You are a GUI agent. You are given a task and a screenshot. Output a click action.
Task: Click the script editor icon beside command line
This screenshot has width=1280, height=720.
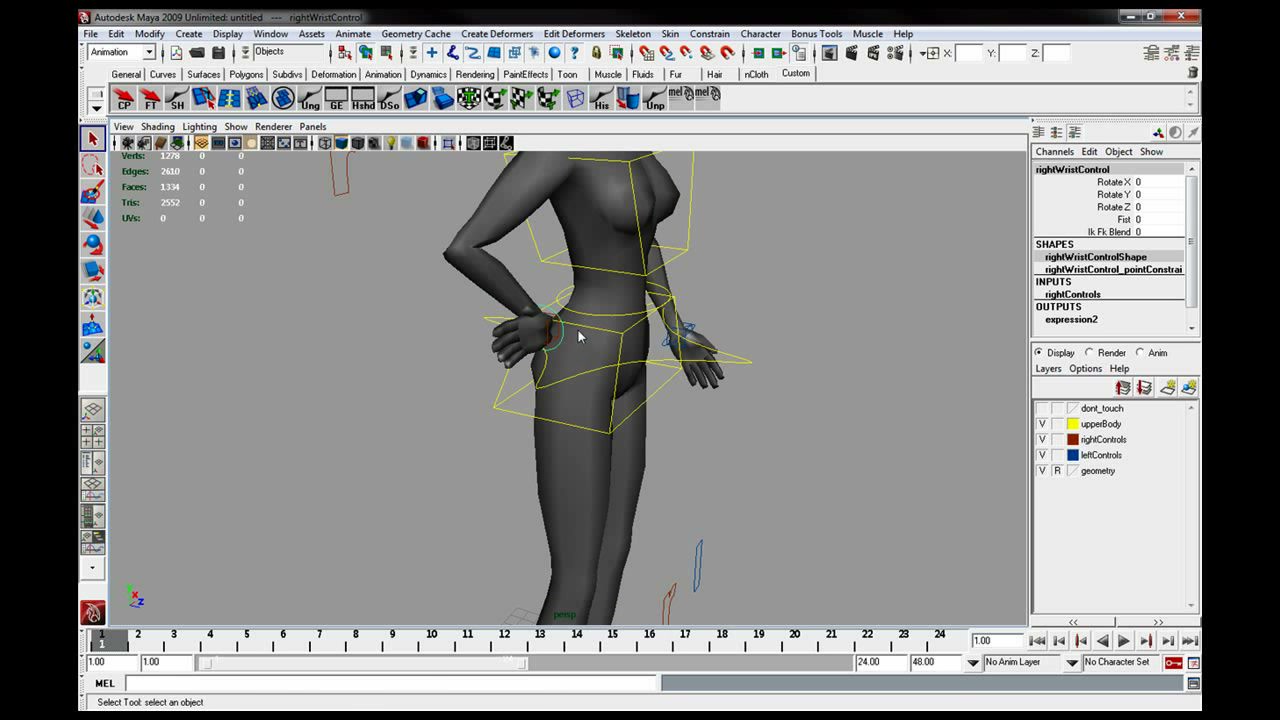click(1193, 683)
